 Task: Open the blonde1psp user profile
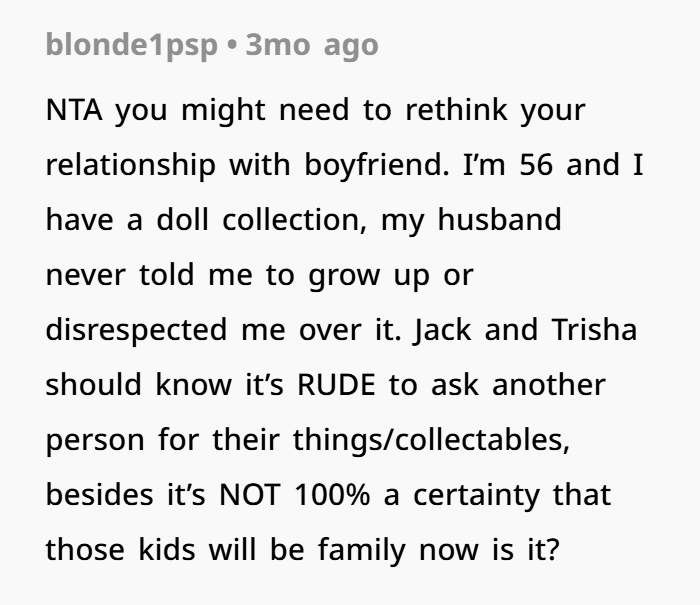(x=132, y=46)
